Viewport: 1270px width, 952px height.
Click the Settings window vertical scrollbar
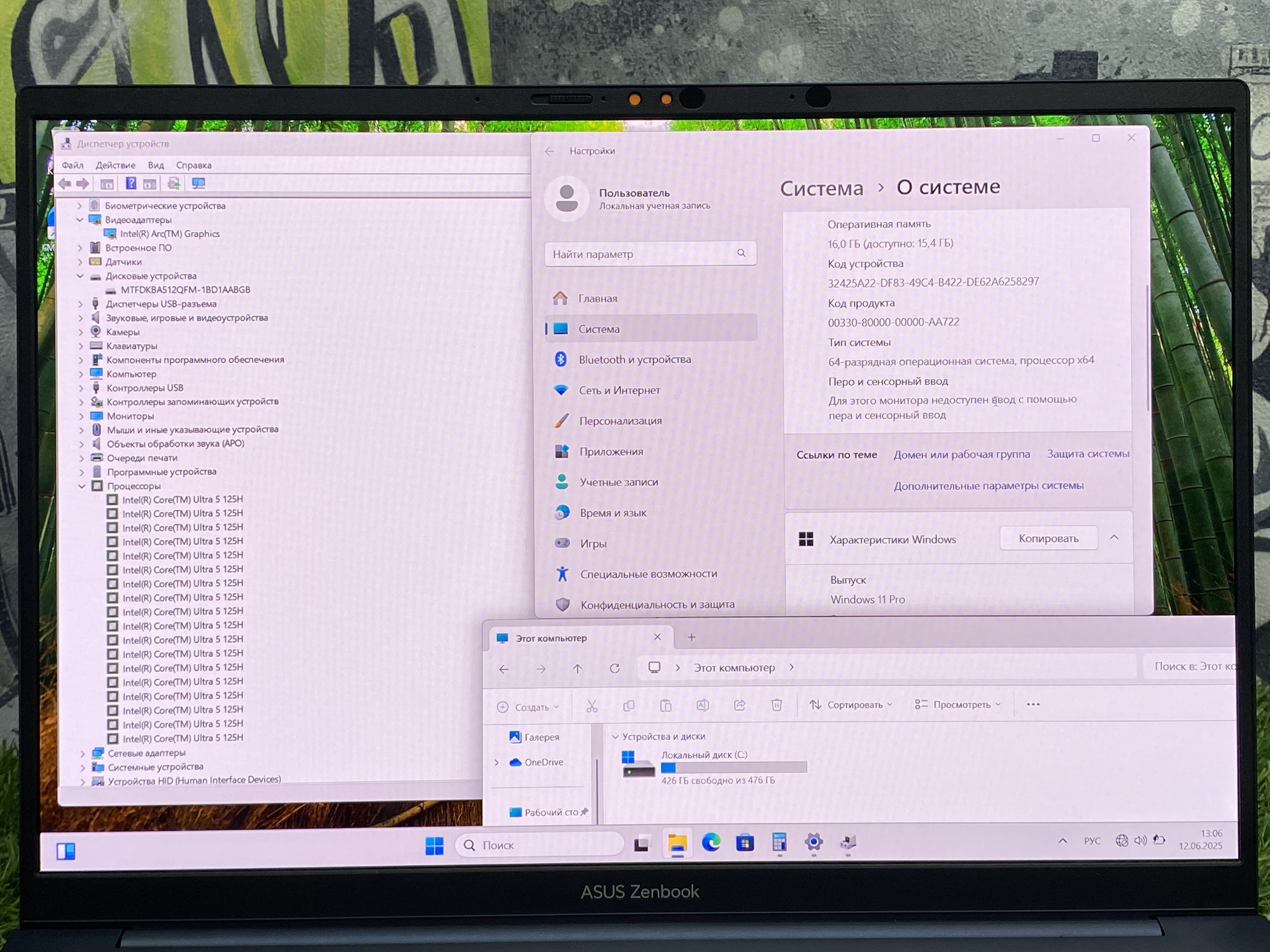pyautogui.click(x=1147, y=347)
